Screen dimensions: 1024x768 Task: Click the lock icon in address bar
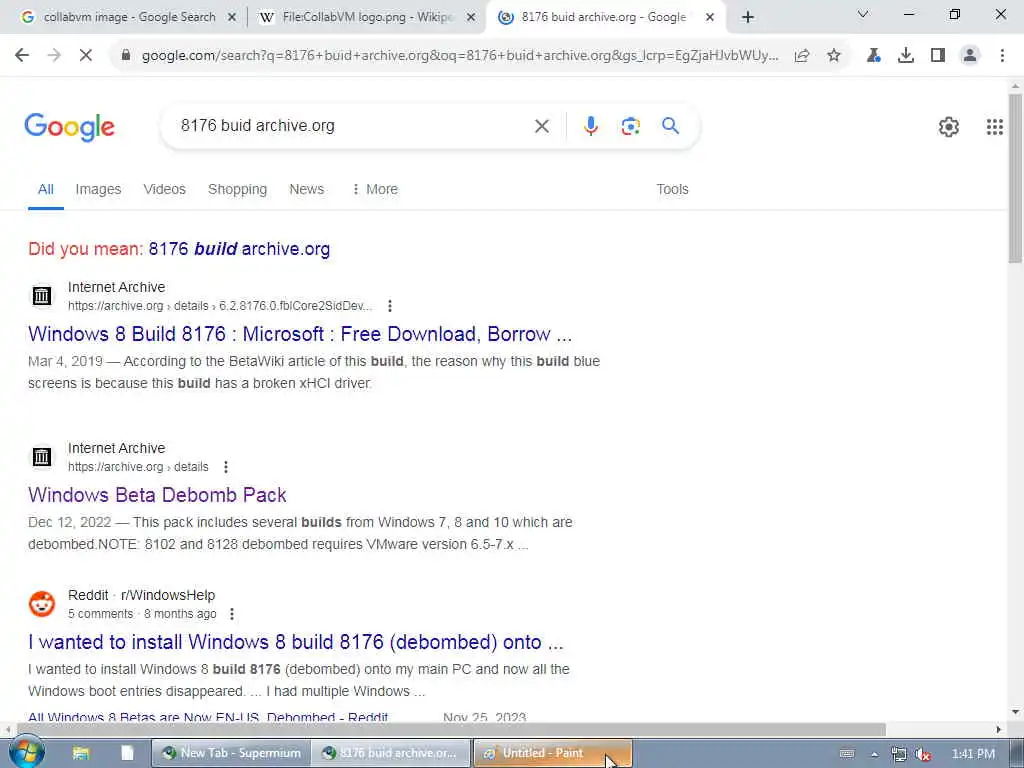coord(126,56)
